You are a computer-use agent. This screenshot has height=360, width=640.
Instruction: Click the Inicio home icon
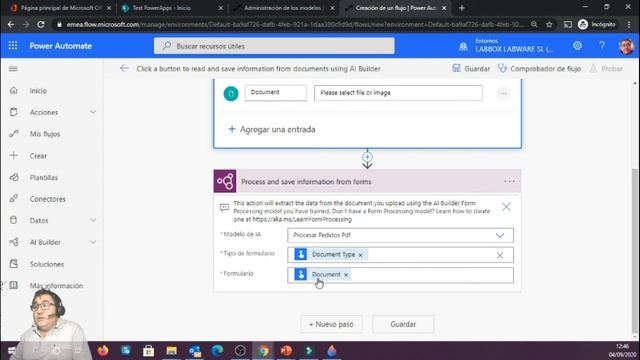pos(13,90)
